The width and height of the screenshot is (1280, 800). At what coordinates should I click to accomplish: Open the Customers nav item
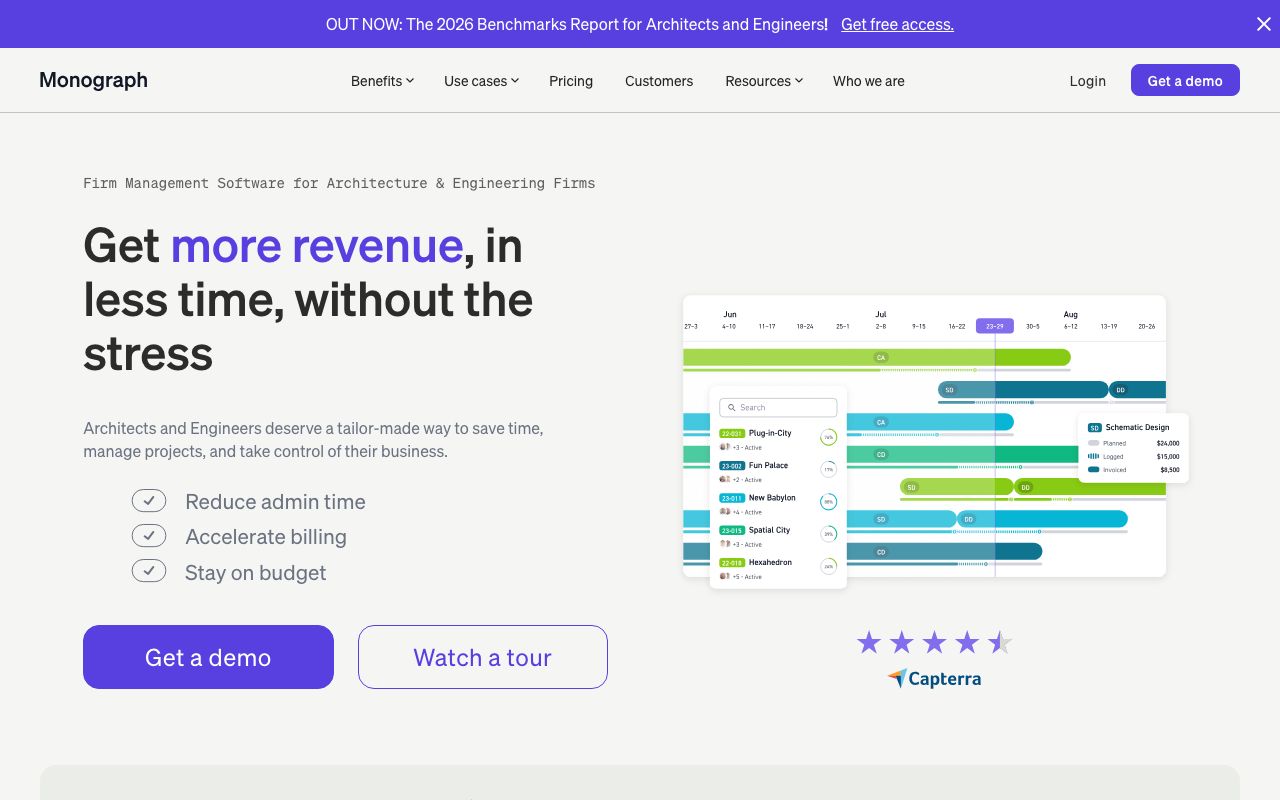click(x=659, y=81)
